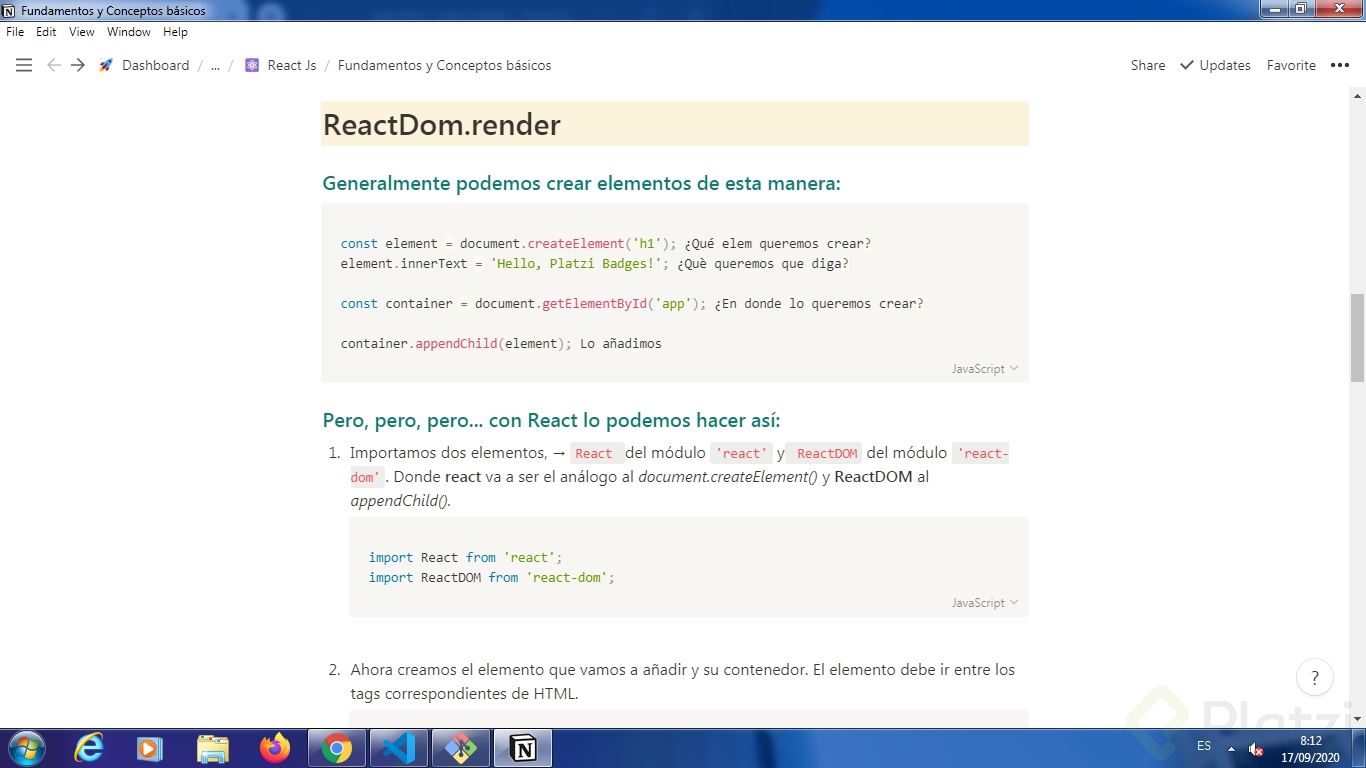Open the Window menu
This screenshot has width=1366, height=768.
129,32
